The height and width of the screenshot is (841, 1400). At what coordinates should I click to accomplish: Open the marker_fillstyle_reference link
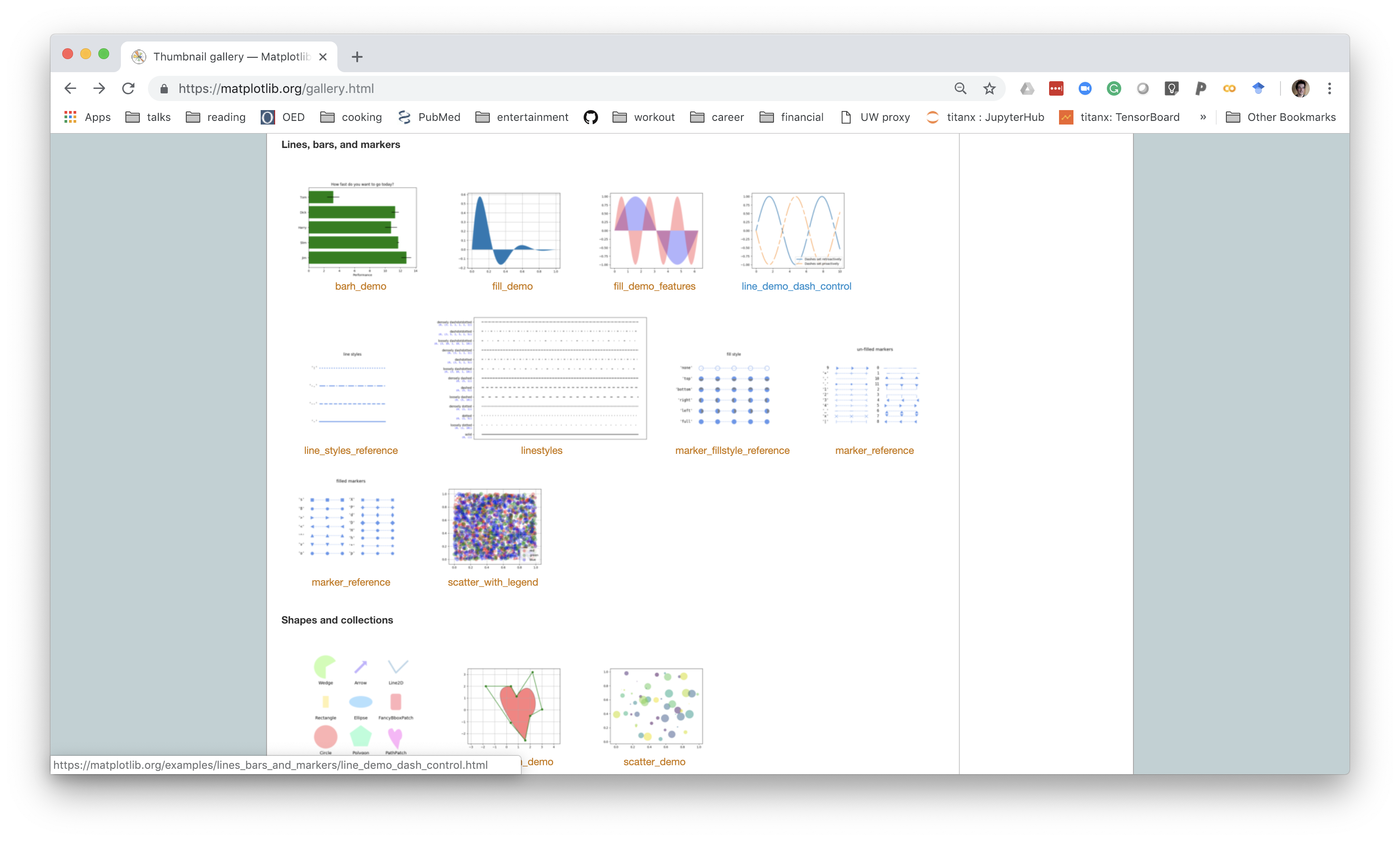(x=732, y=451)
